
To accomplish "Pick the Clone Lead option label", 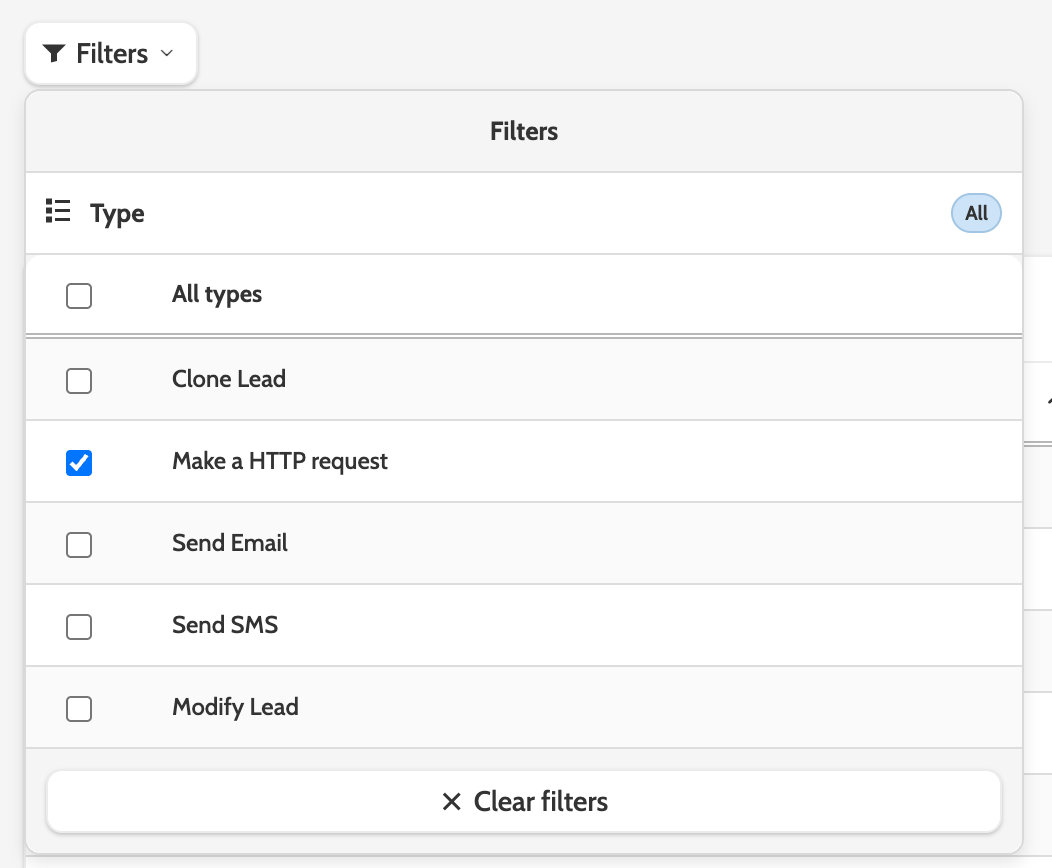I will (229, 380).
